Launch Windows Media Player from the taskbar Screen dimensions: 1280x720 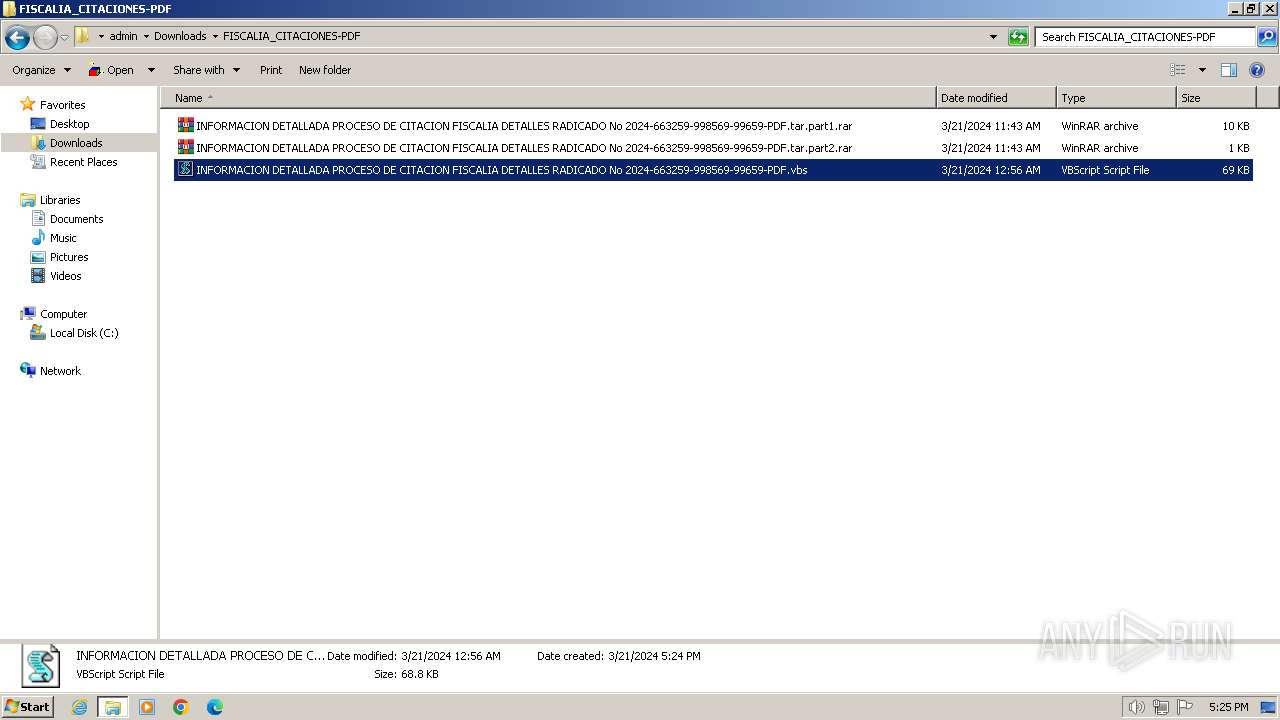point(147,707)
